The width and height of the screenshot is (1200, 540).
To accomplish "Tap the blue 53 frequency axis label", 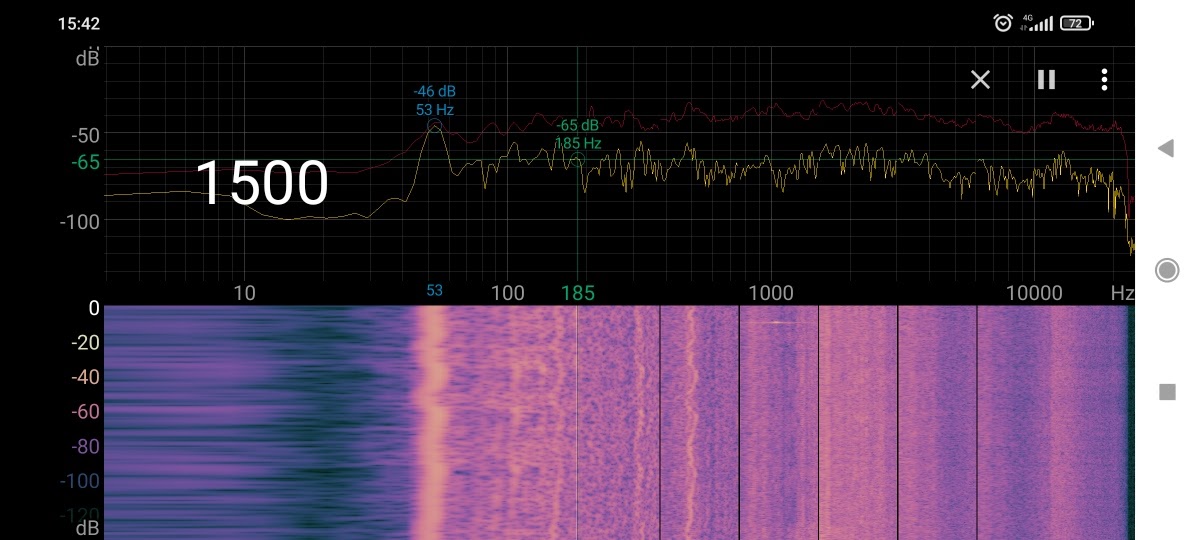I will (x=435, y=291).
